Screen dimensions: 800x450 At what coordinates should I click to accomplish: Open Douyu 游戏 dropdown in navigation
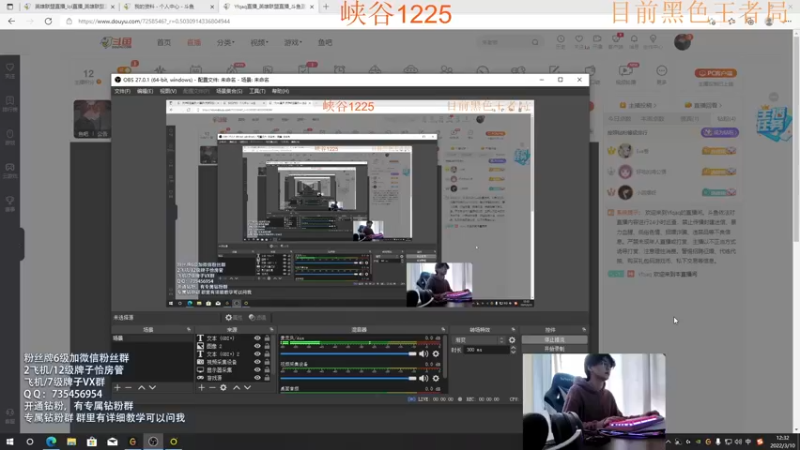[x=293, y=42]
